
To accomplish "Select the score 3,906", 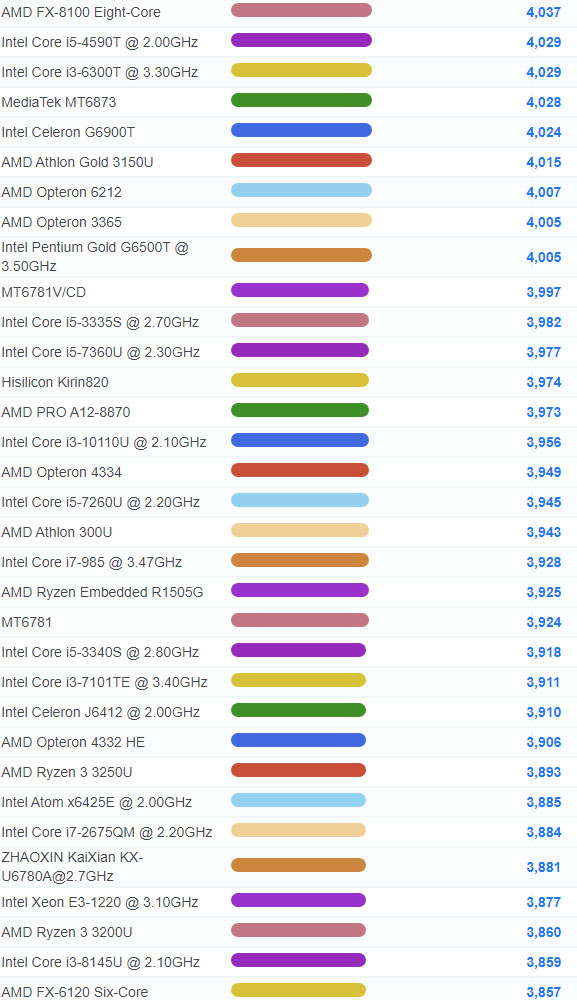I will pos(543,742).
